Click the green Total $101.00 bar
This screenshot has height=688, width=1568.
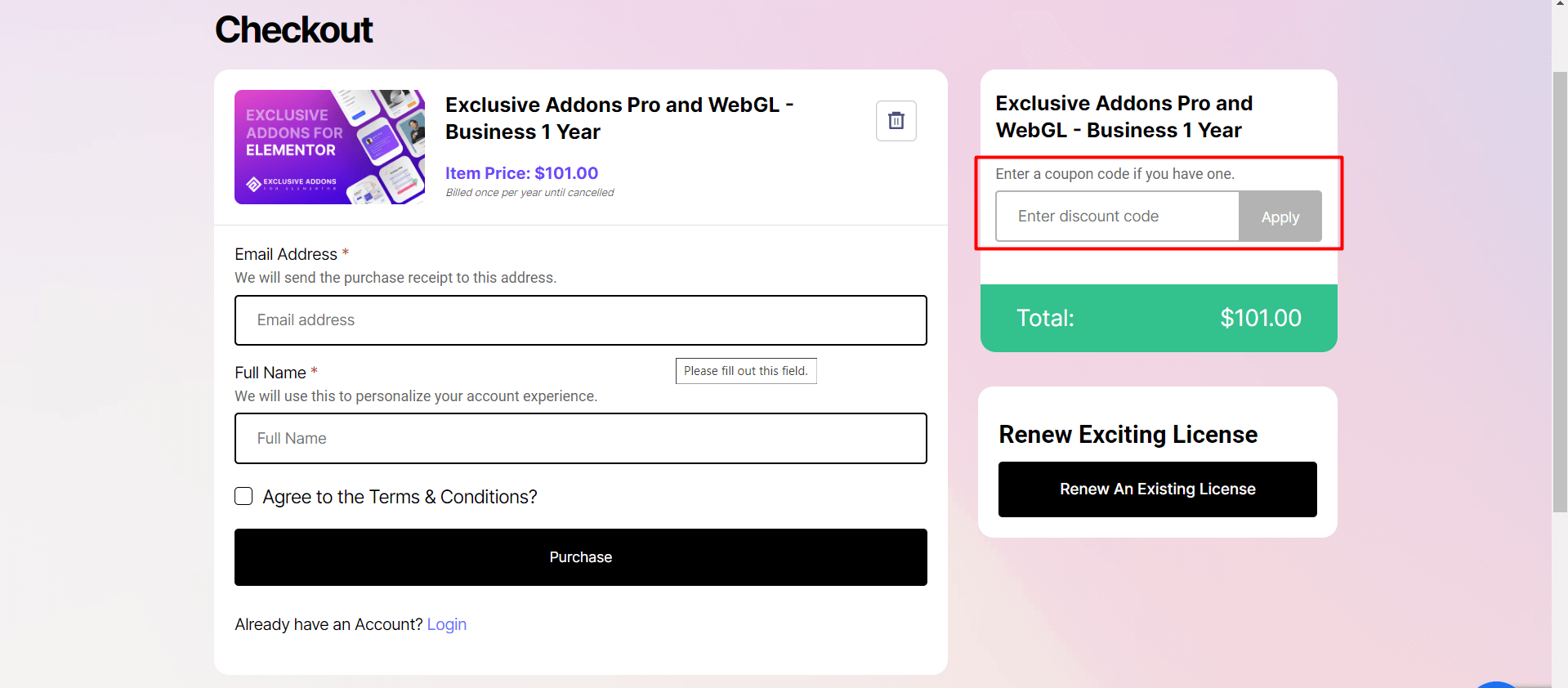(1157, 318)
